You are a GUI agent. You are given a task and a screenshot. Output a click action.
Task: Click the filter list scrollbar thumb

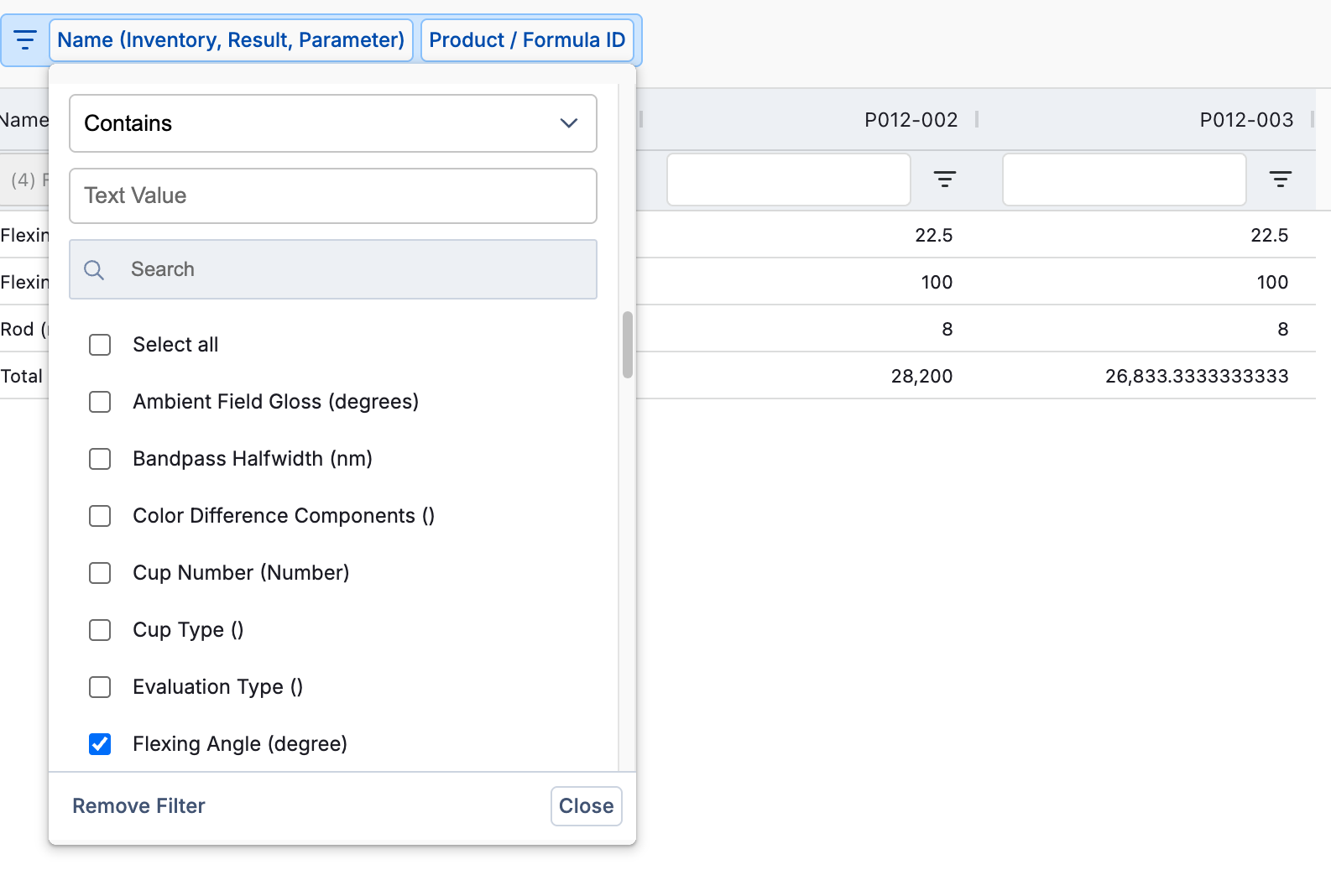[x=627, y=345]
